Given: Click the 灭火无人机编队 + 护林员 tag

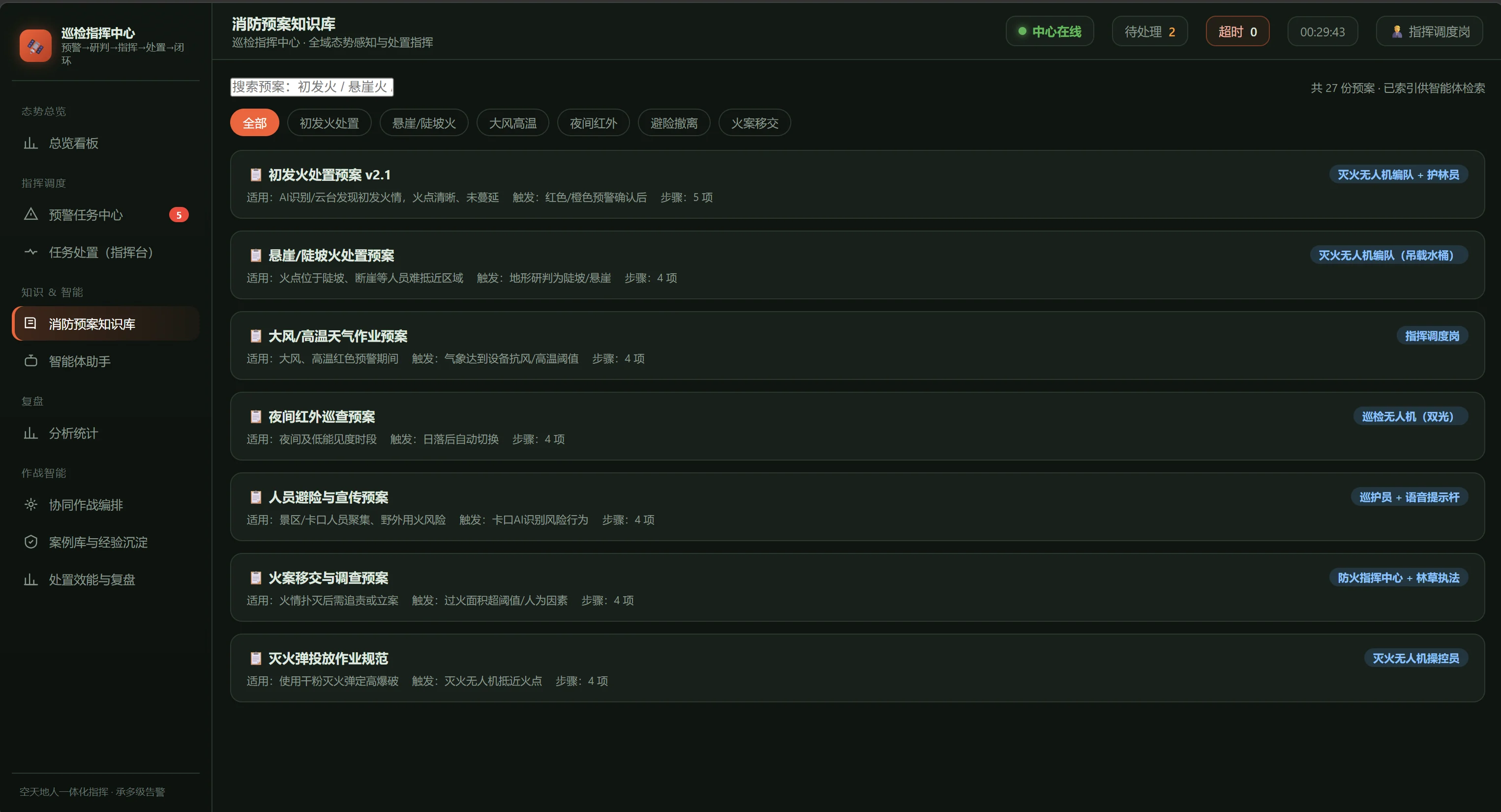Looking at the screenshot, I should tap(1398, 175).
